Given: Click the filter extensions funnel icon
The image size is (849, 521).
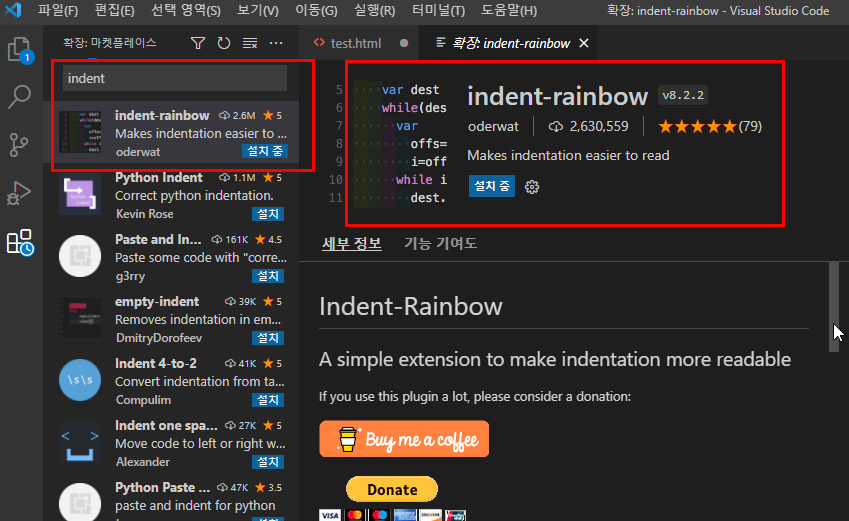Looking at the screenshot, I should coord(198,43).
